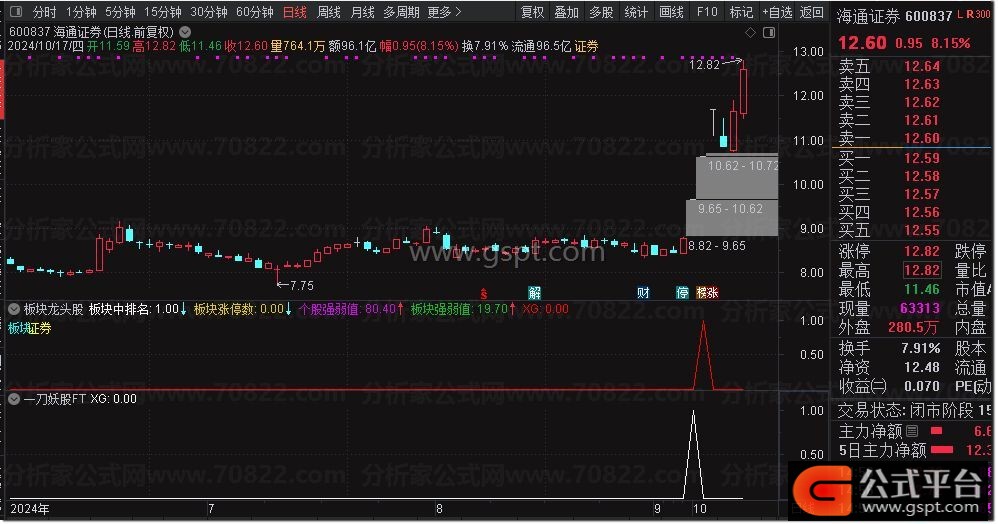This screenshot has width=998, height=524.
Task: Click the diamond marker icon above the chart
Action: [750, 32]
